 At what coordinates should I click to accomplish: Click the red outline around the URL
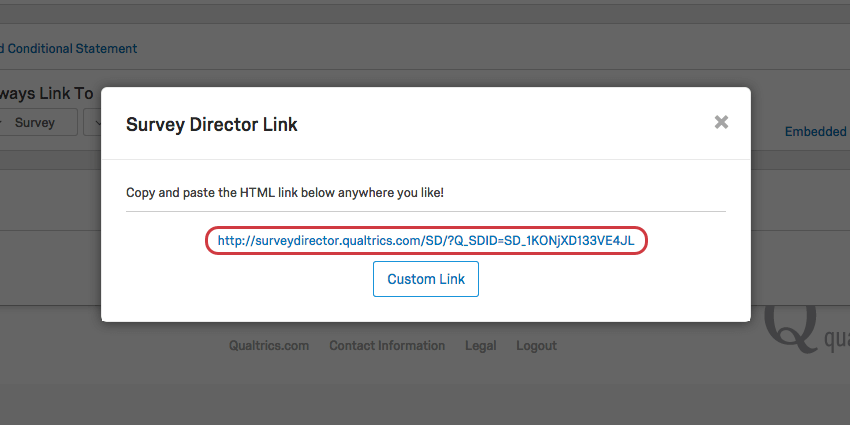(426, 228)
